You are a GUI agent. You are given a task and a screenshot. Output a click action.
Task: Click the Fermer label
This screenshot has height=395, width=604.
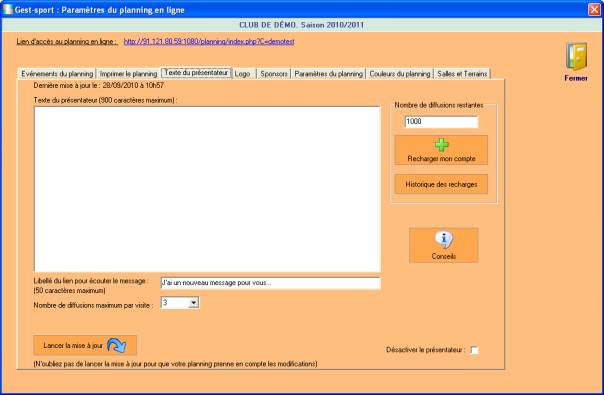pos(576,78)
